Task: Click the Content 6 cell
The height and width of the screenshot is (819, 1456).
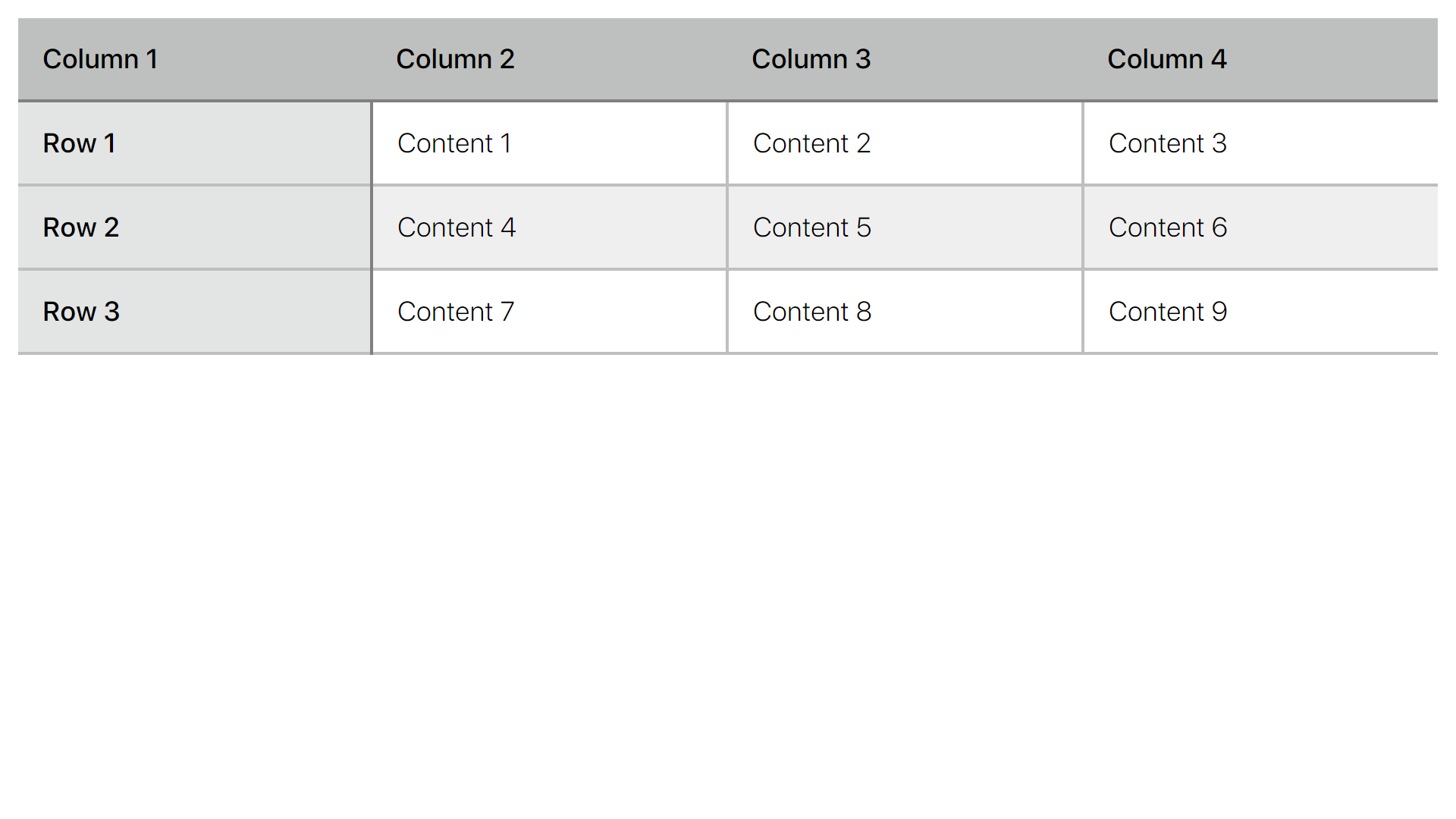Action: (1261, 227)
